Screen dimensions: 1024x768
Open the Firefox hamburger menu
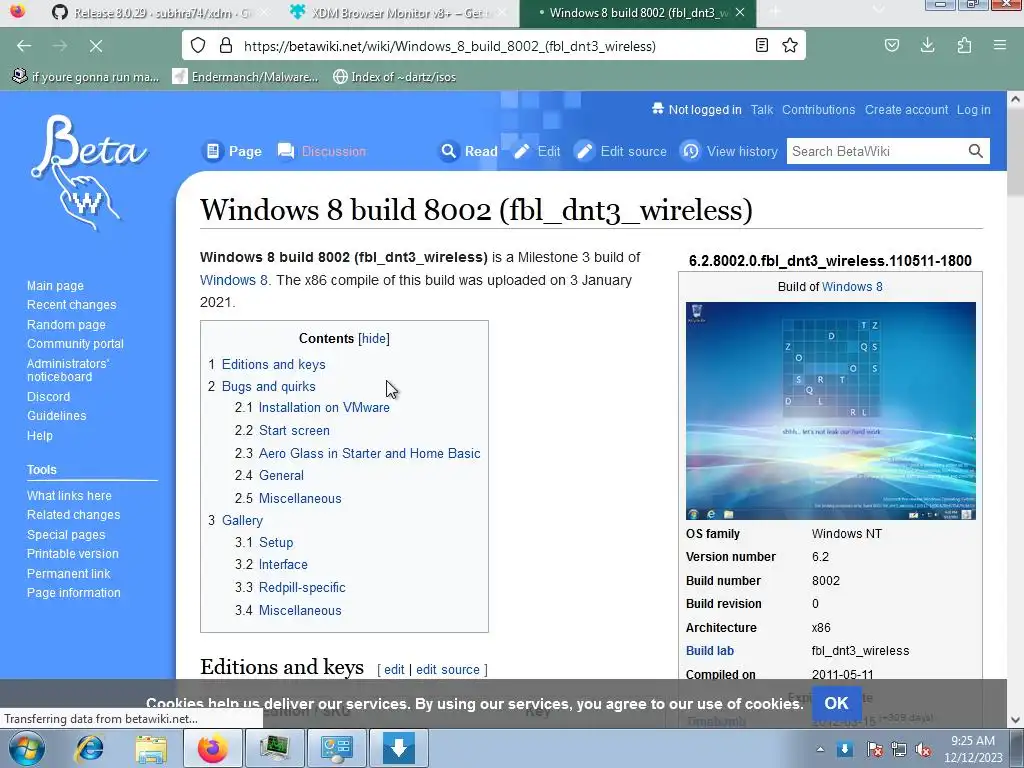pos(1000,45)
